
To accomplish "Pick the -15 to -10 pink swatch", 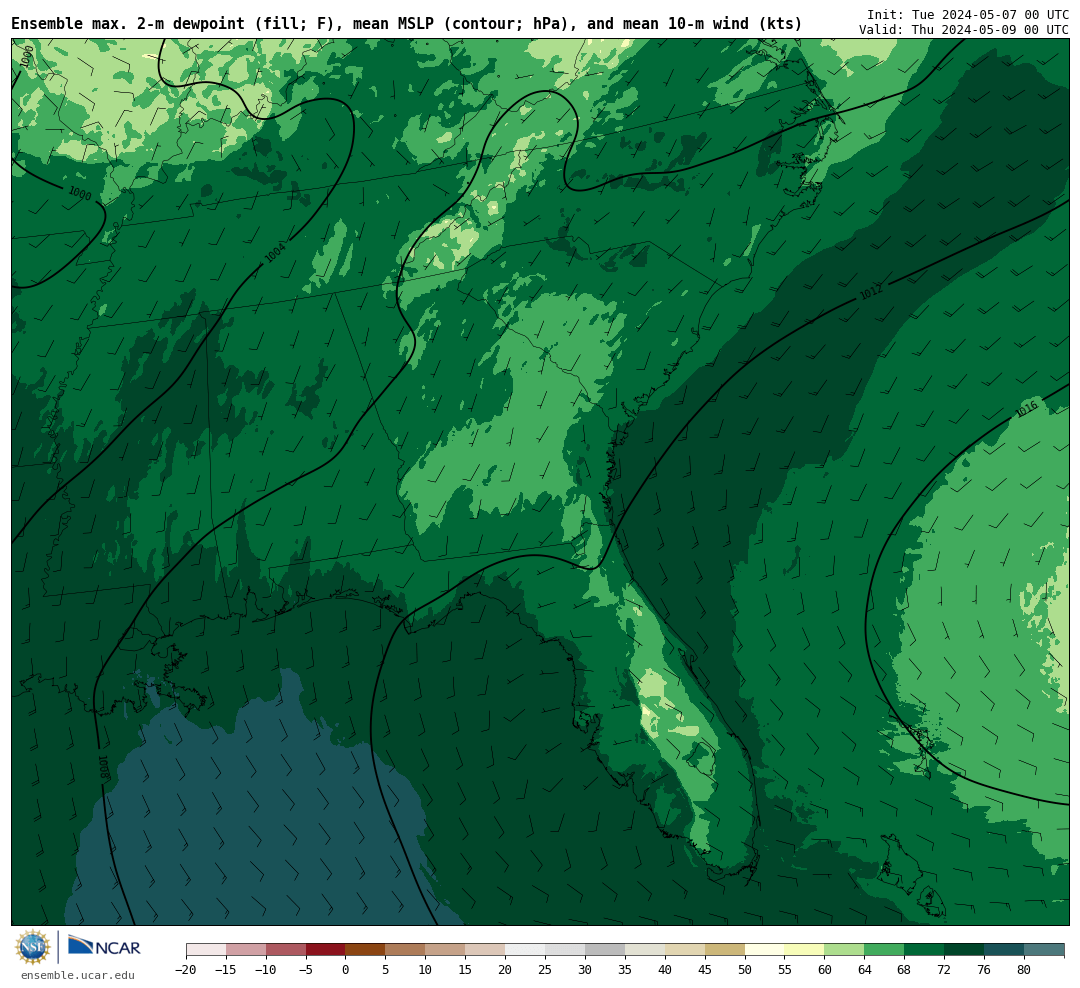I will 246,950.
